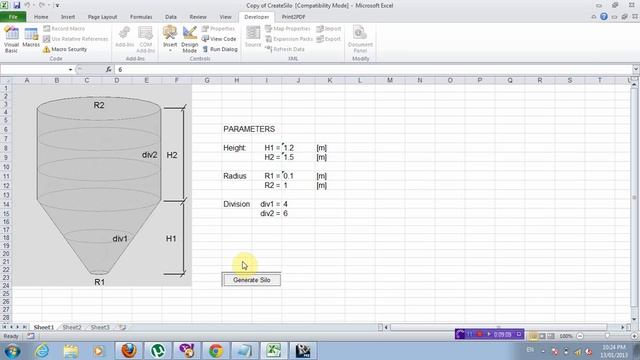
Task: Switch to the Home tab
Action: tap(41, 17)
